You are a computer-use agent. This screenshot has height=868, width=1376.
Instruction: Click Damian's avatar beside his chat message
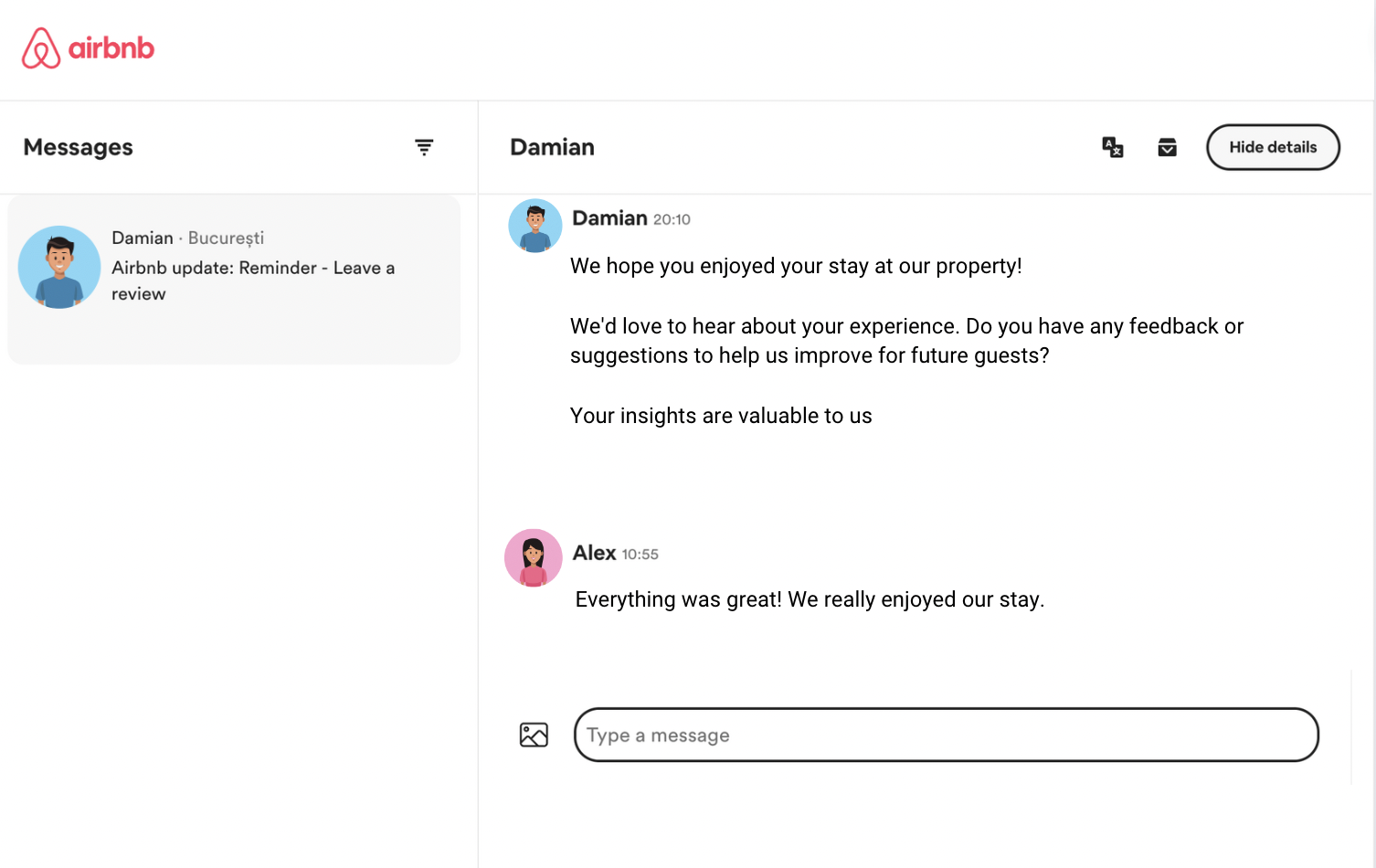pos(535,226)
